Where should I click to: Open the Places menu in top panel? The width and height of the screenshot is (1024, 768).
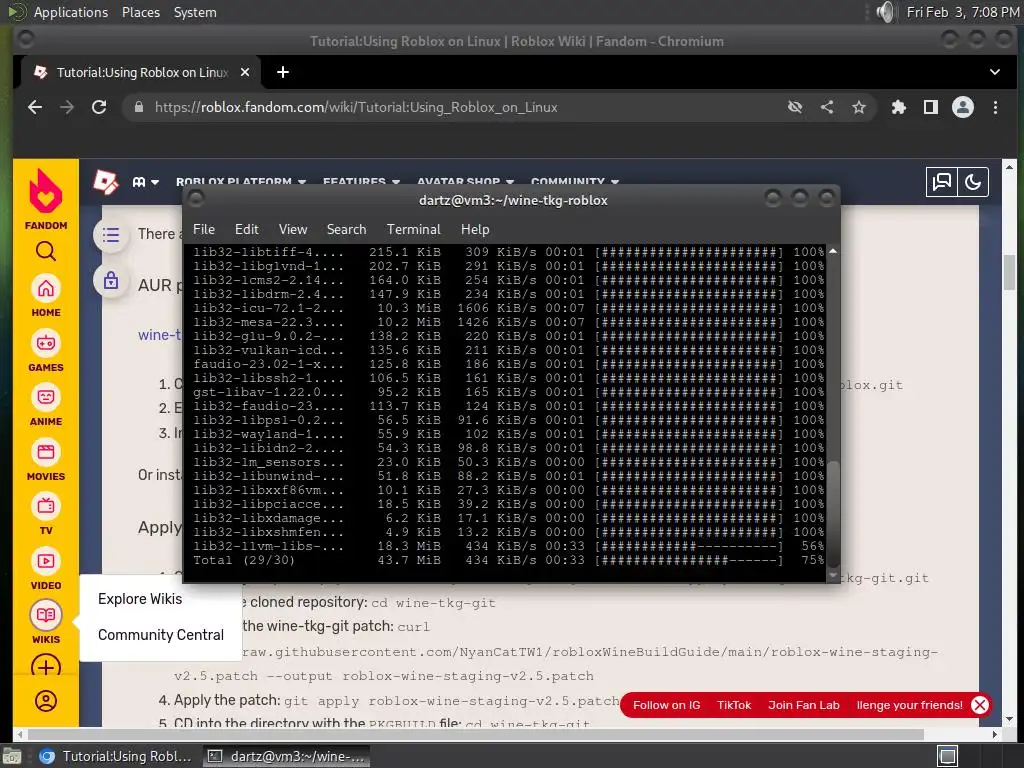(x=141, y=12)
